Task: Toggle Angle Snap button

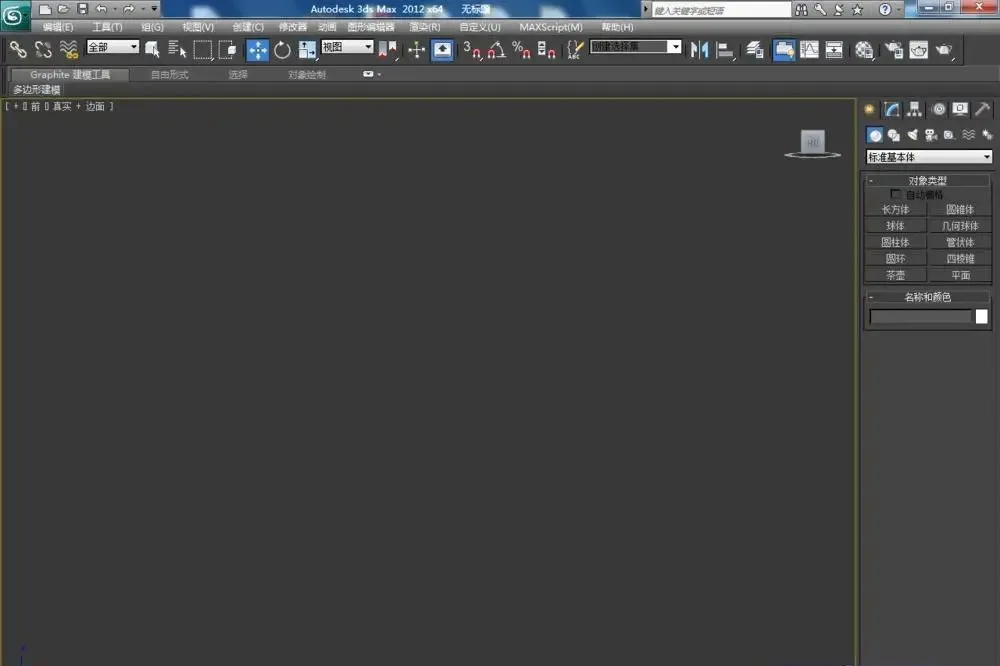Action: pyautogui.click(x=496, y=50)
